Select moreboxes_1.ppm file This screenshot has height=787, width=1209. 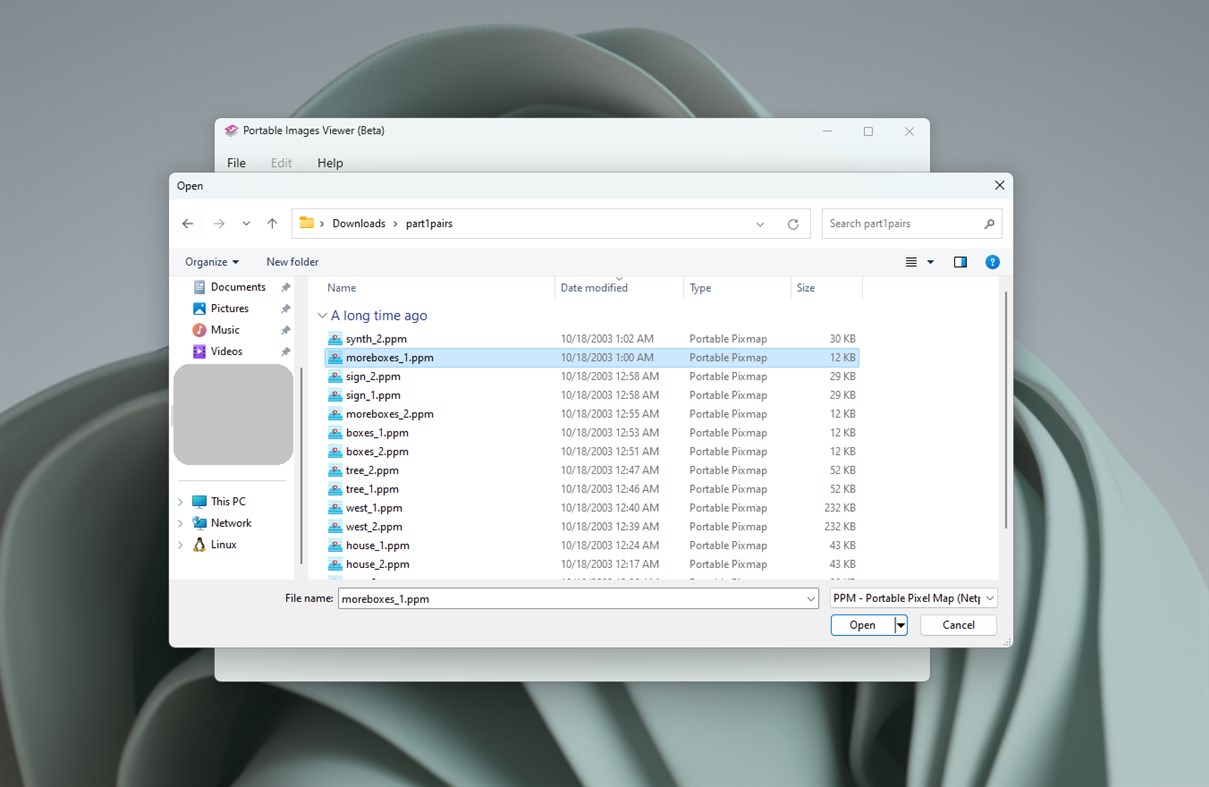[592, 358]
